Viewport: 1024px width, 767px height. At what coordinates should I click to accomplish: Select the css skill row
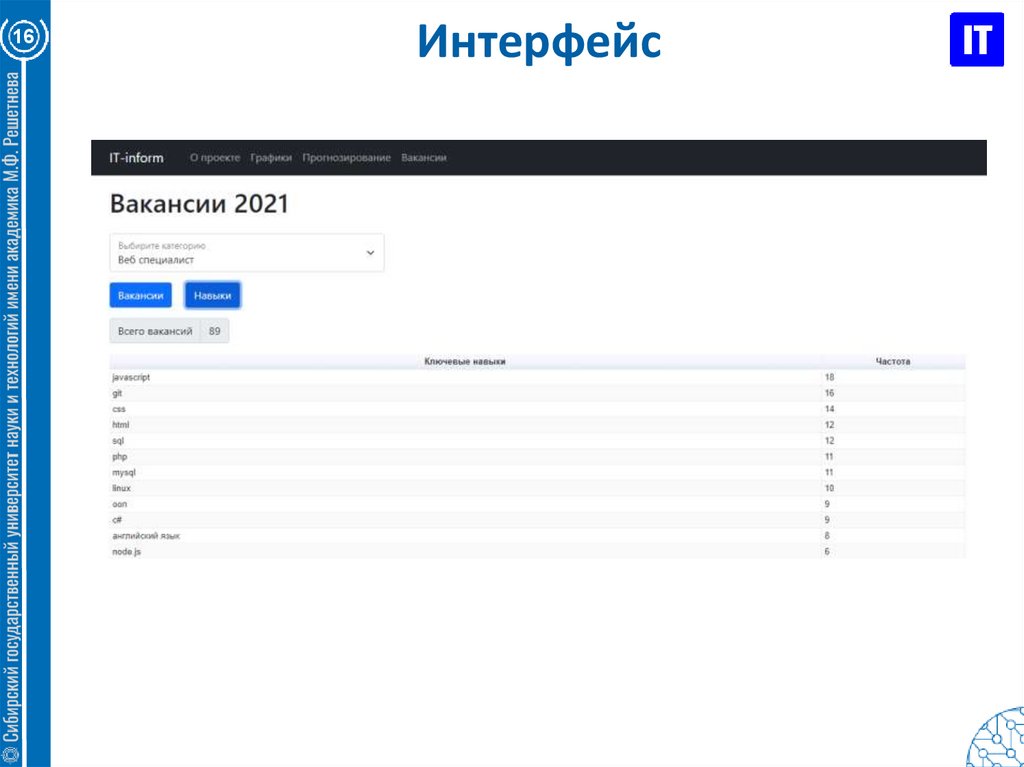pos(537,409)
